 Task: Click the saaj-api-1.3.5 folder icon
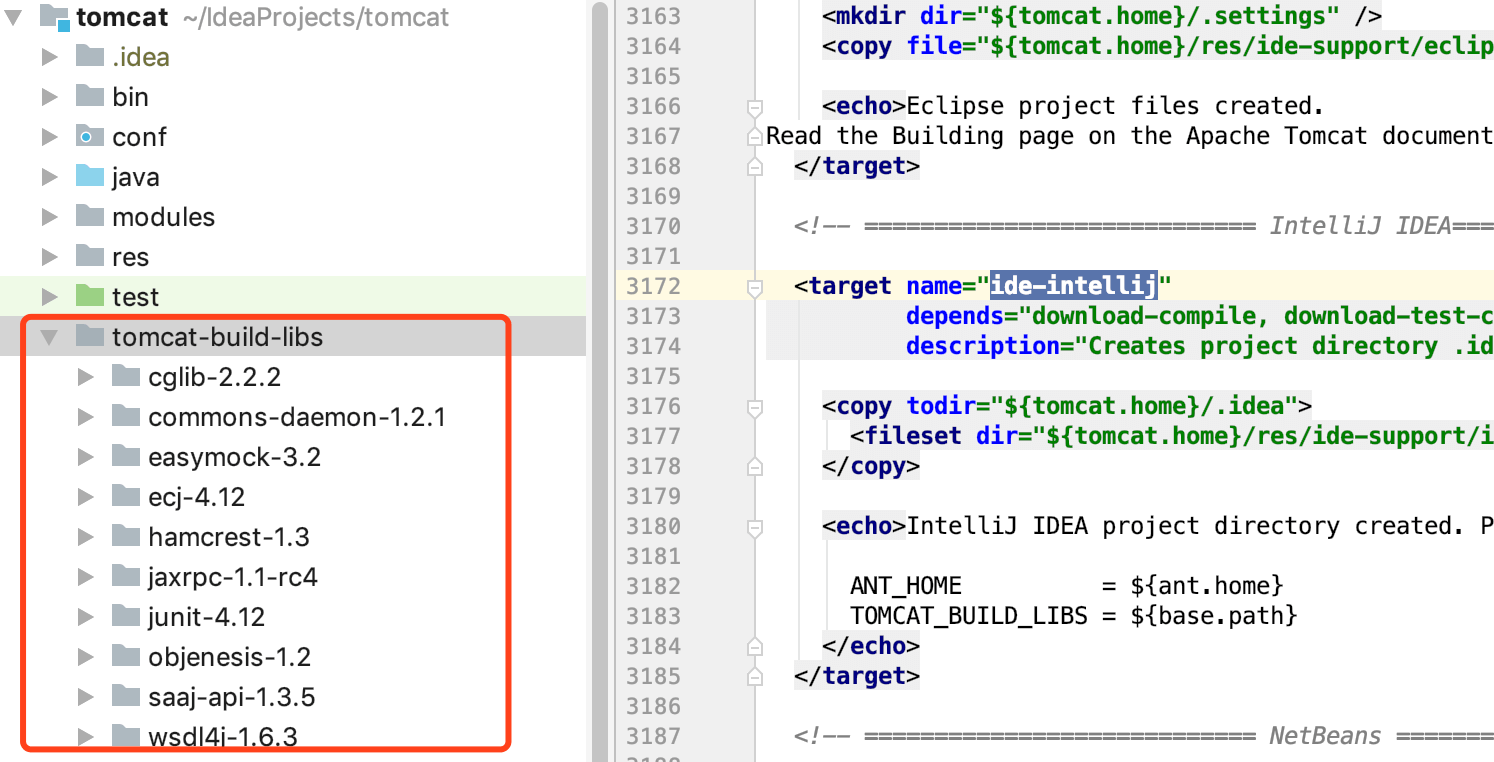pos(126,696)
